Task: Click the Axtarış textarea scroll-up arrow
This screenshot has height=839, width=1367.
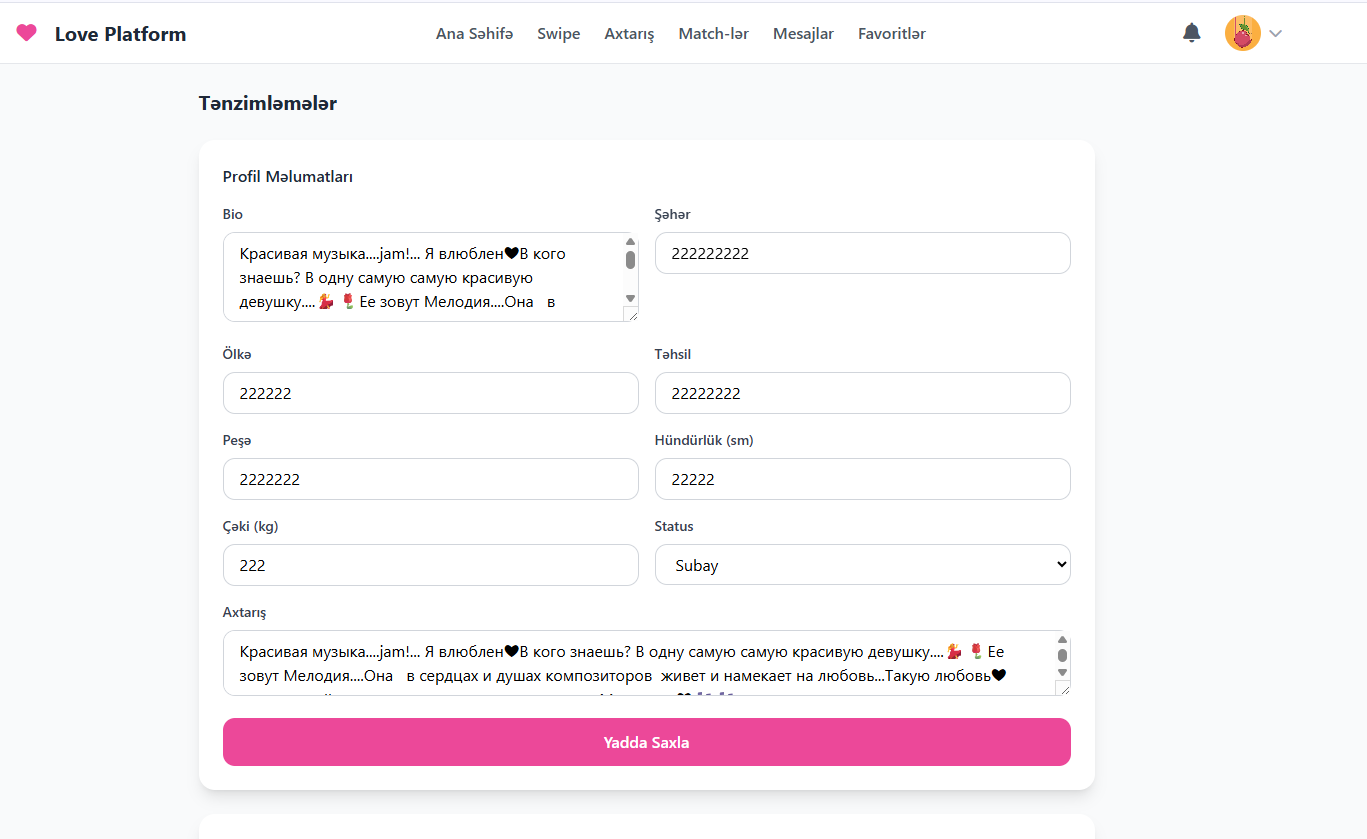Action: [1062, 640]
